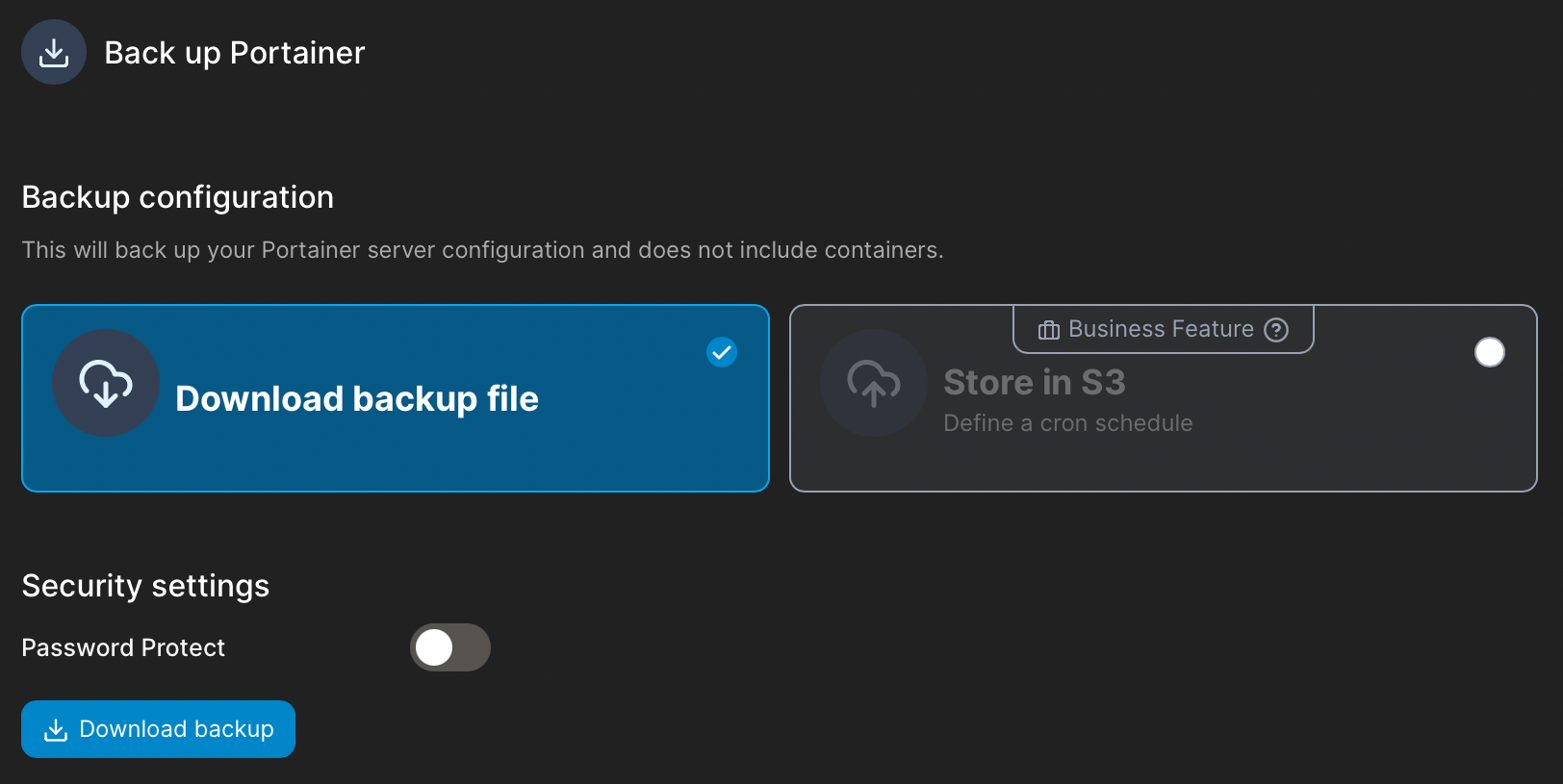Keep Download backup file option selected
The width and height of the screenshot is (1563, 784).
tap(395, 398)
